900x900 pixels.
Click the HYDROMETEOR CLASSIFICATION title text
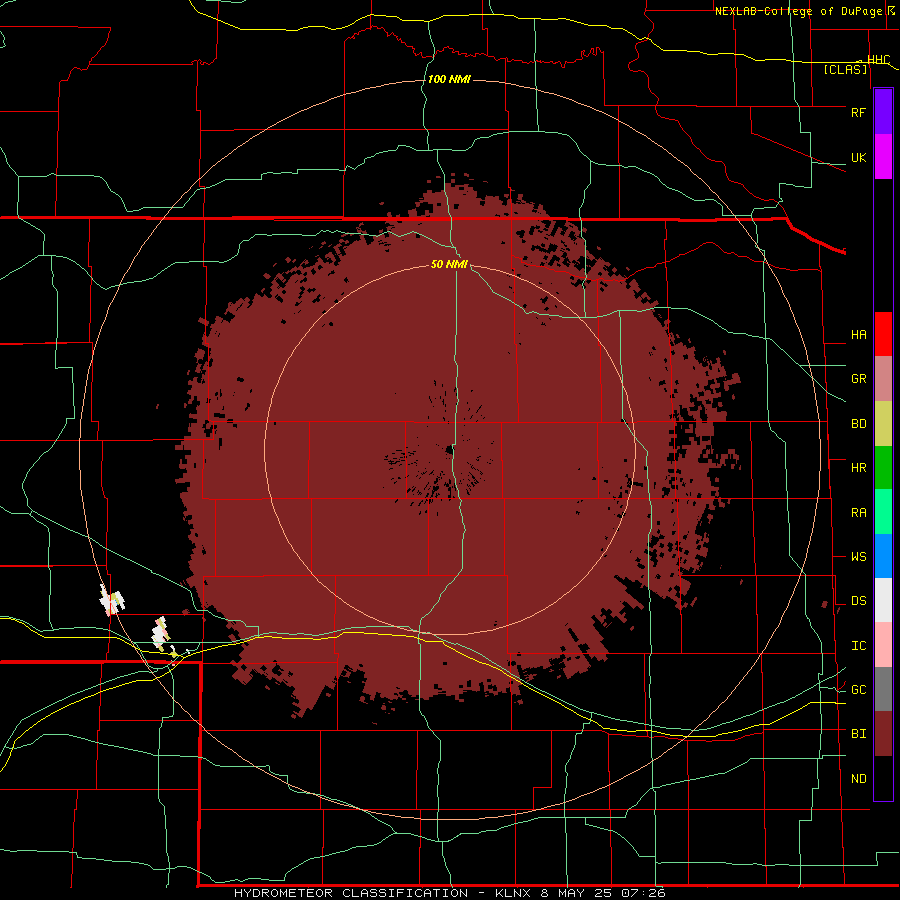(351, 893)
